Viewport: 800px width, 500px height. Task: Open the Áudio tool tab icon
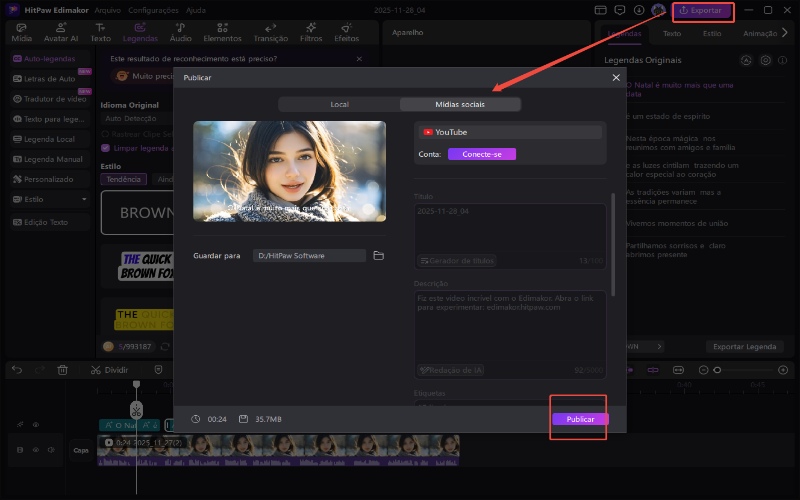pos(180,32)
